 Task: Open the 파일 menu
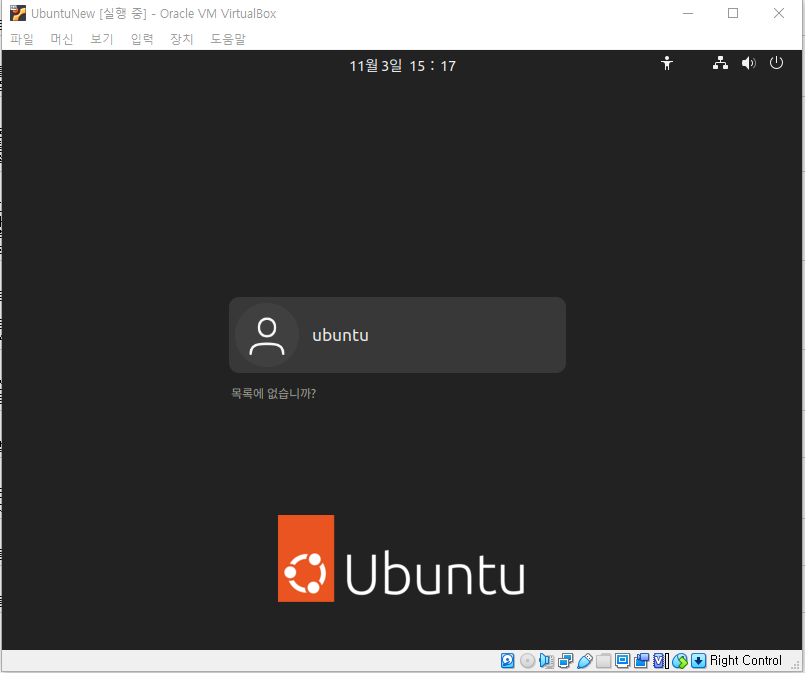(x=22, y=39)
